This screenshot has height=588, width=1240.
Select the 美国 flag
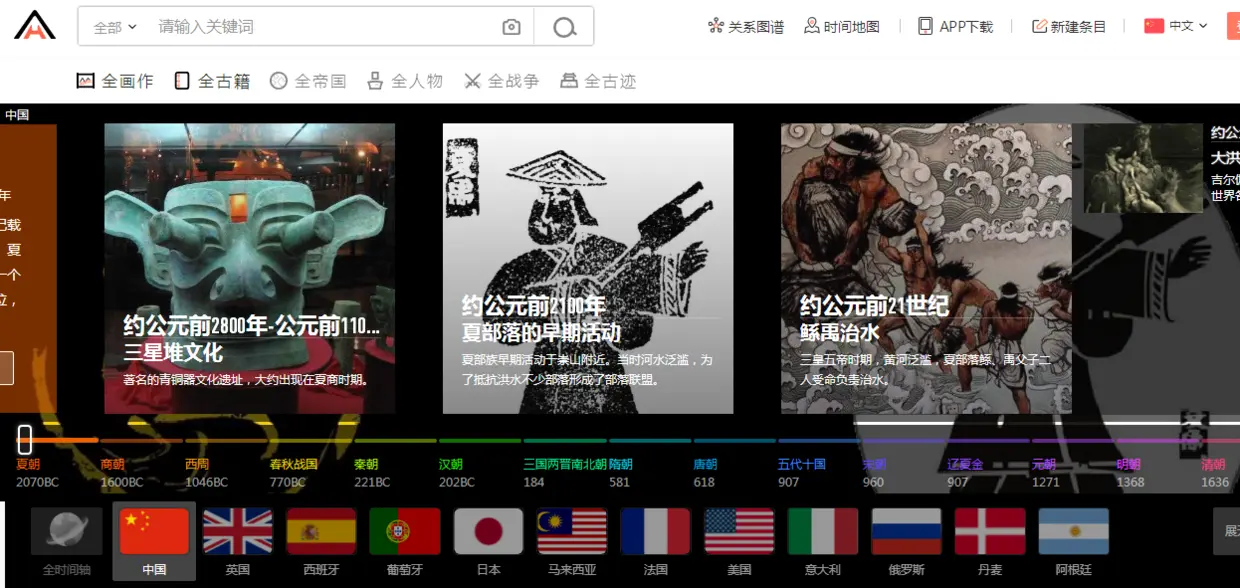[x=739, y=532]
